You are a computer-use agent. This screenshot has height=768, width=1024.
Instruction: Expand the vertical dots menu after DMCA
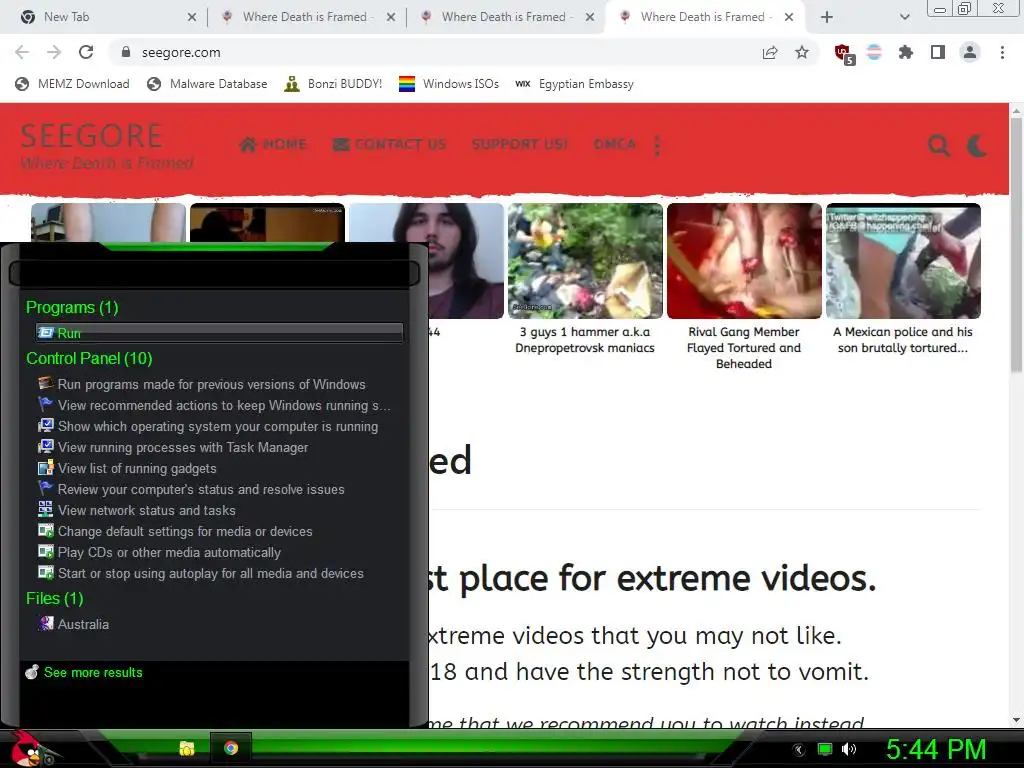click(658, 145)
